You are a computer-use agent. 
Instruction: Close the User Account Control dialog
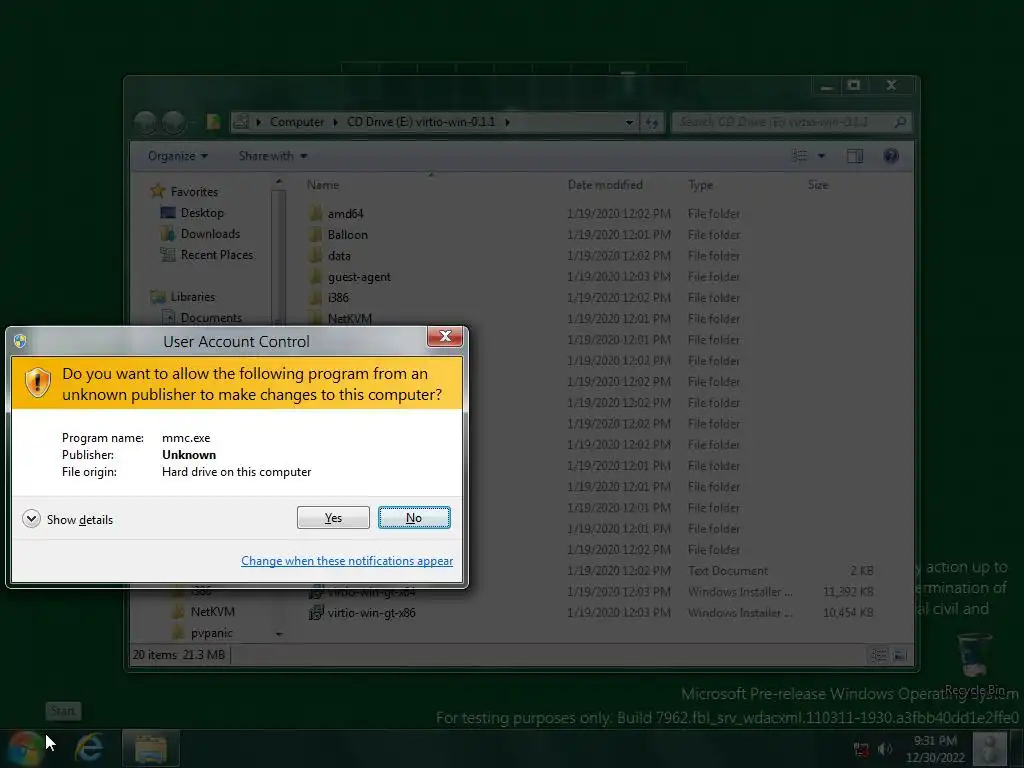click(x=445, y=336)
